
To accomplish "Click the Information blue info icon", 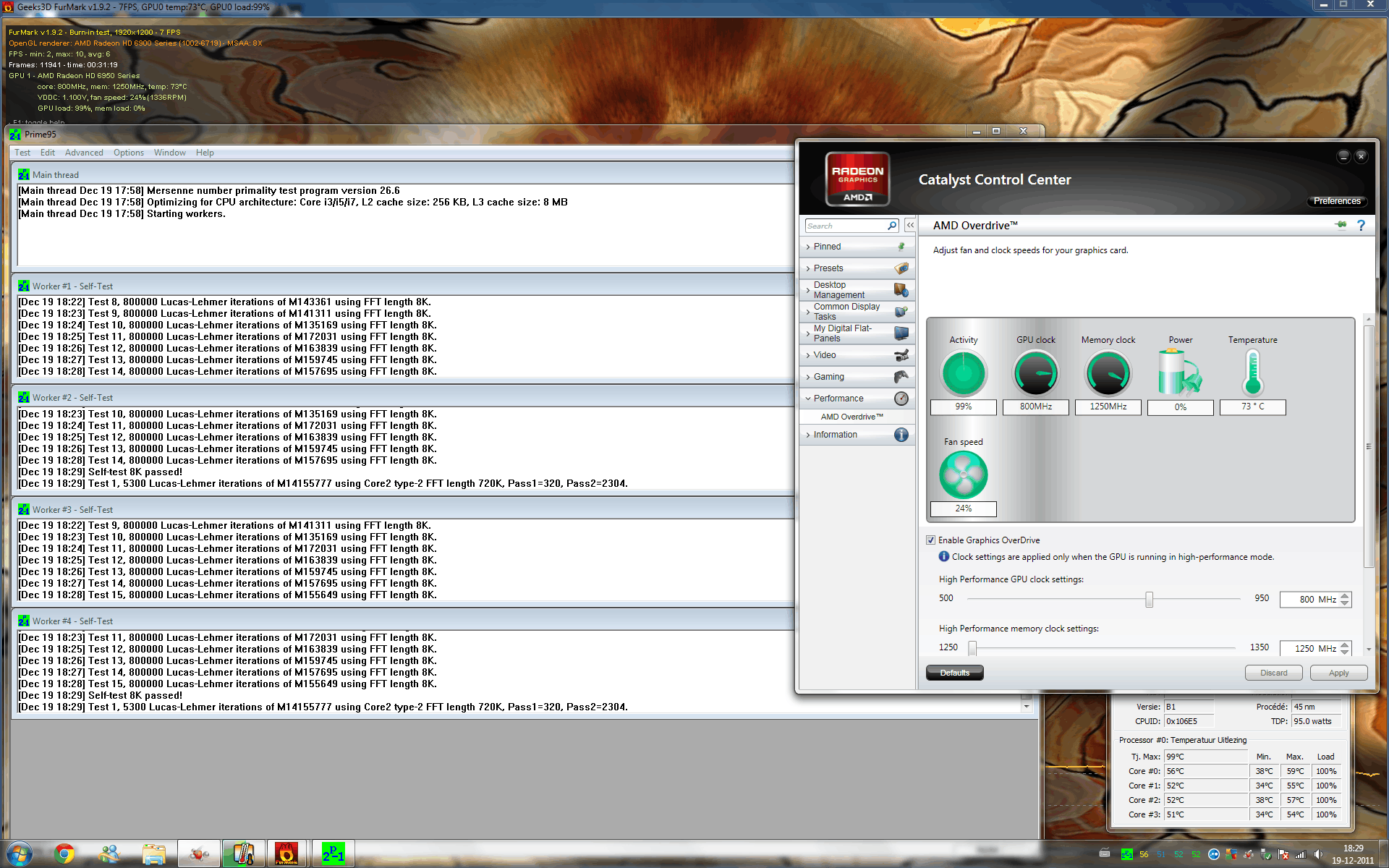I will pos(901,435).
